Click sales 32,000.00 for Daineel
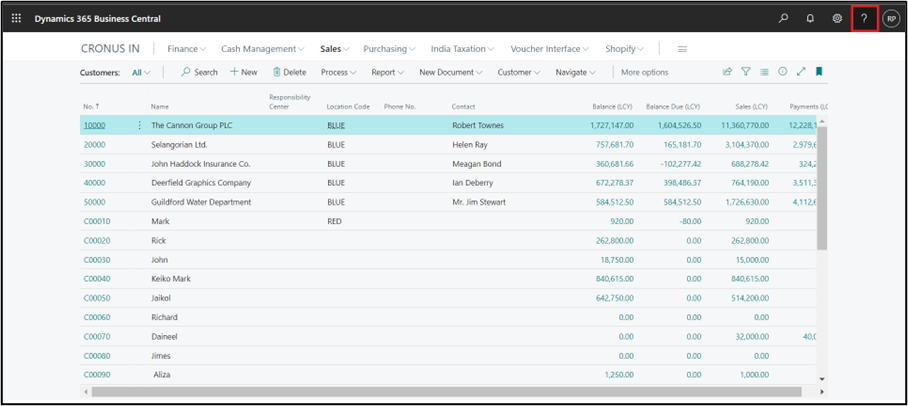 tap(751, 336)
